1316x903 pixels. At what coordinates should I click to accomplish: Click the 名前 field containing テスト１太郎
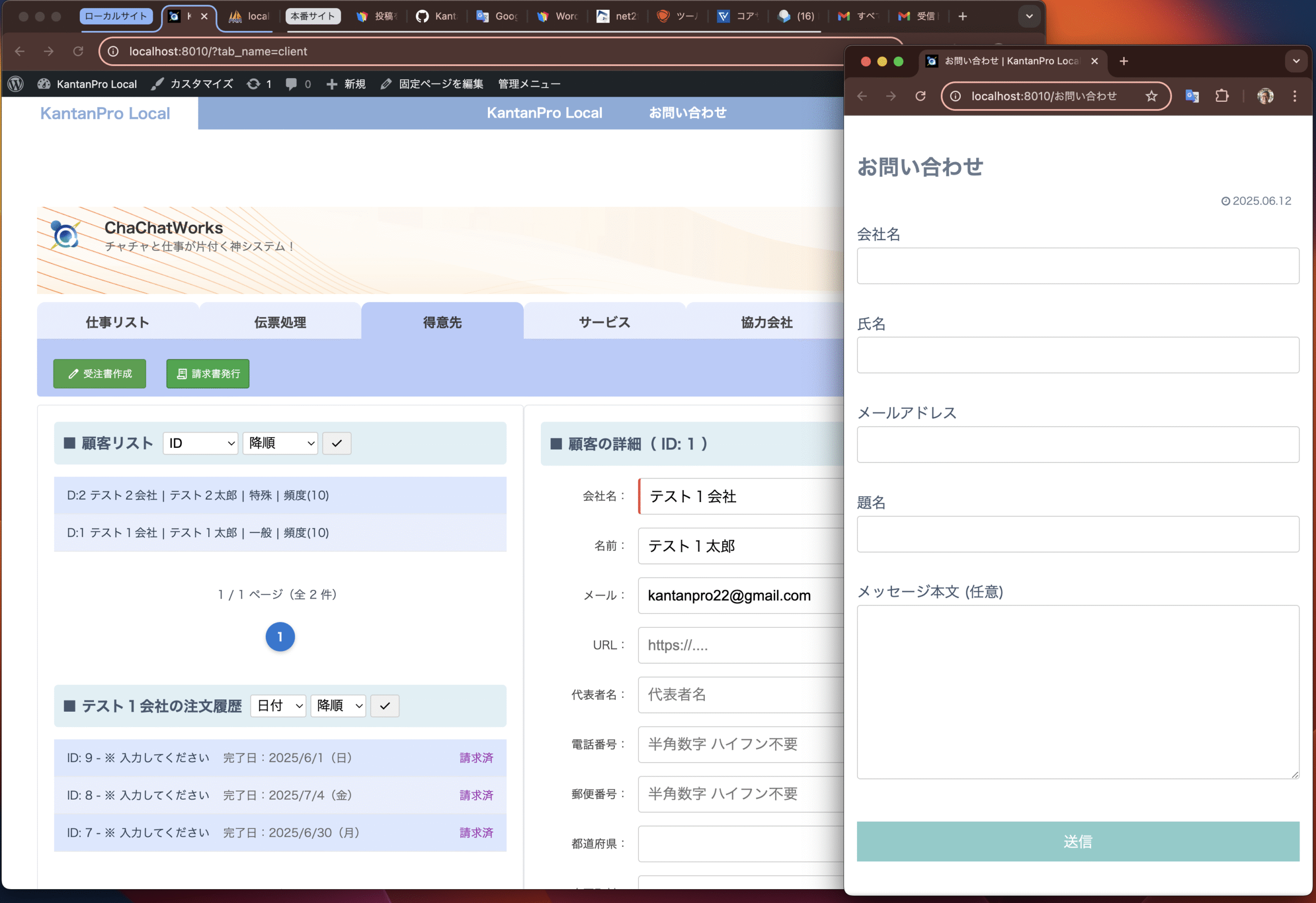coord(741,546)
